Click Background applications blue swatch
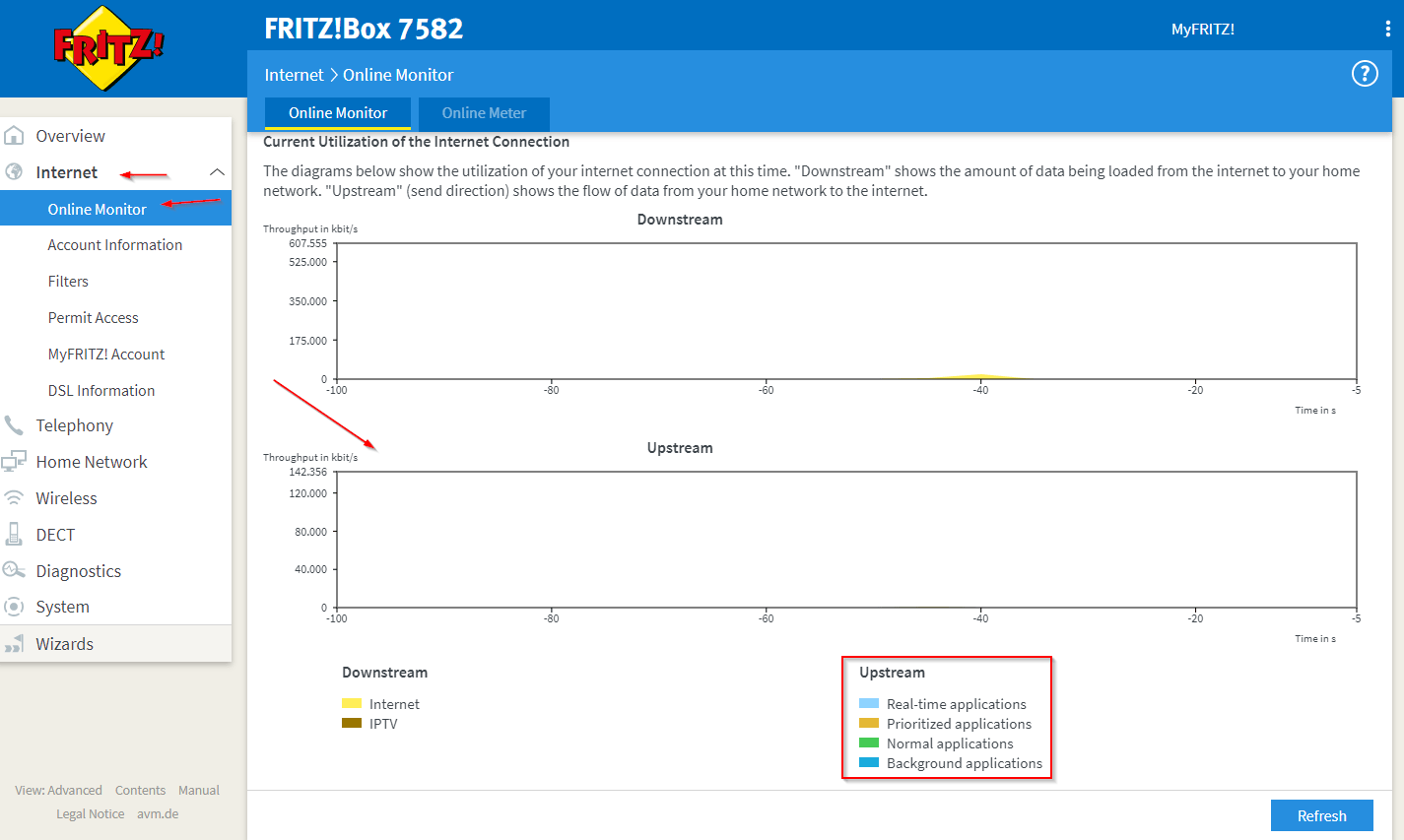 pyautogui.click(x=869, y=762)
